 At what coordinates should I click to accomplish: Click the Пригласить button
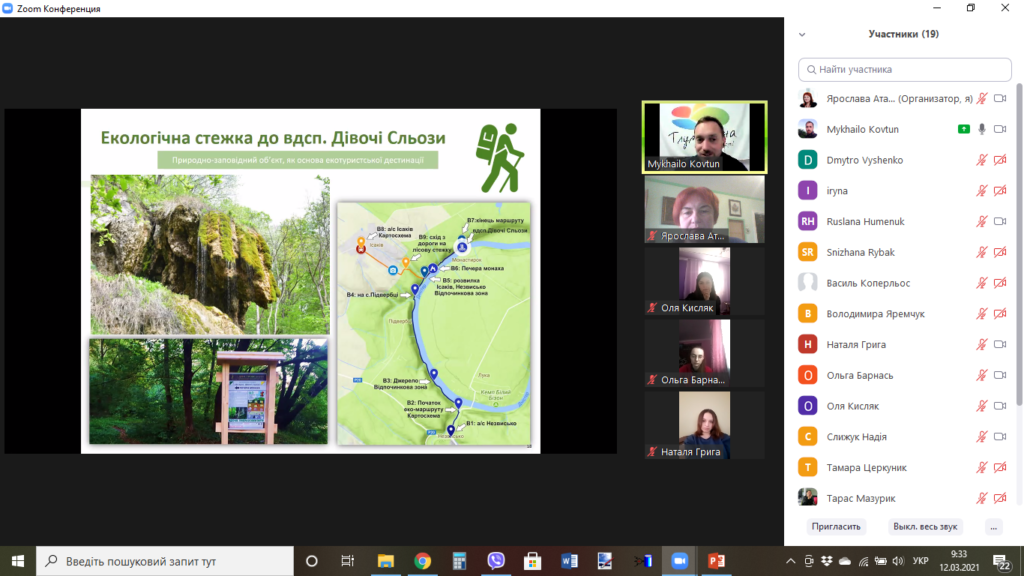click(x=835, y=526)
